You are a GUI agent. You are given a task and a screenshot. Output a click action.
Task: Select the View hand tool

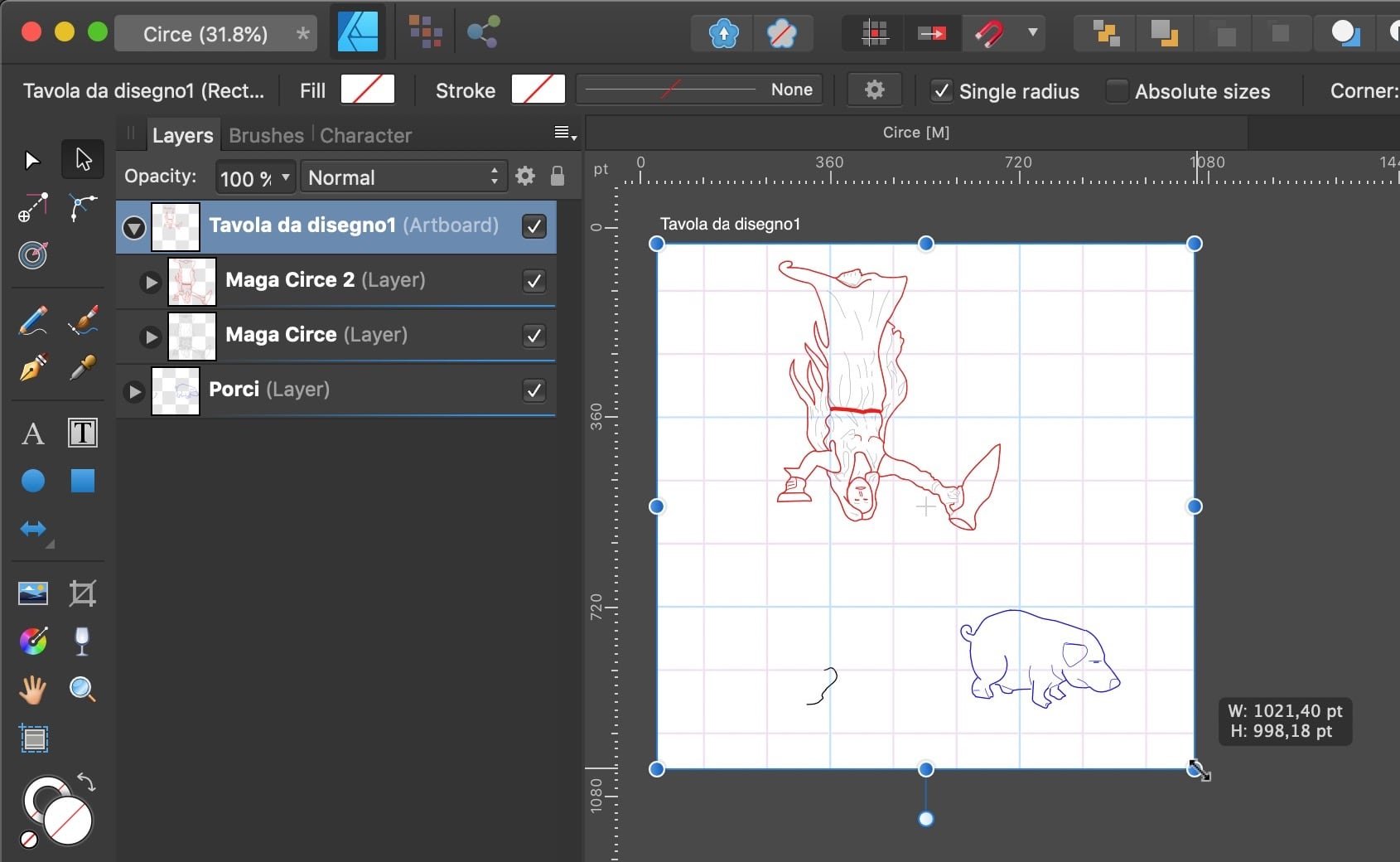pos(33,689)
